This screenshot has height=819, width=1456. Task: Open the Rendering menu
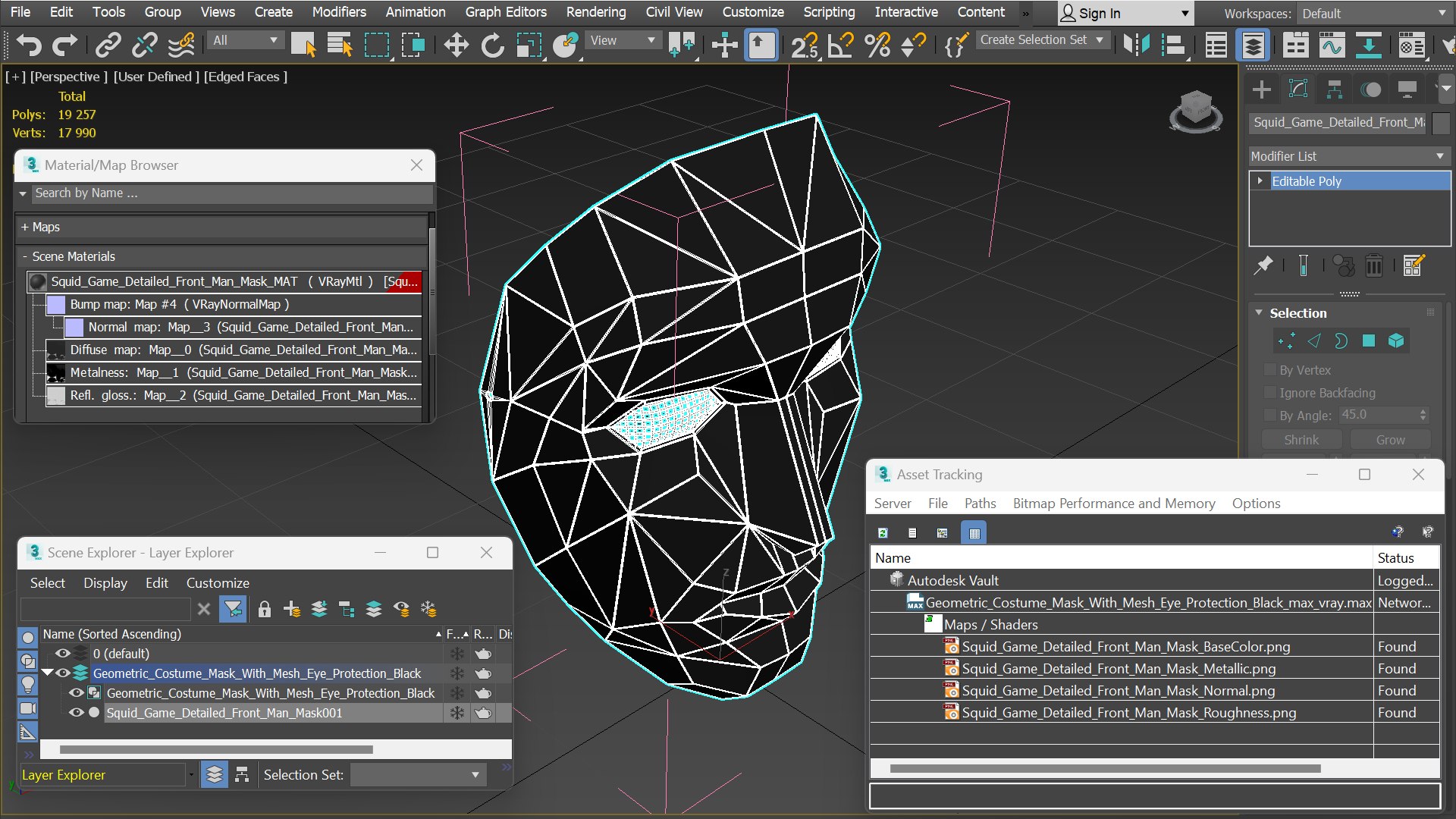596,12
